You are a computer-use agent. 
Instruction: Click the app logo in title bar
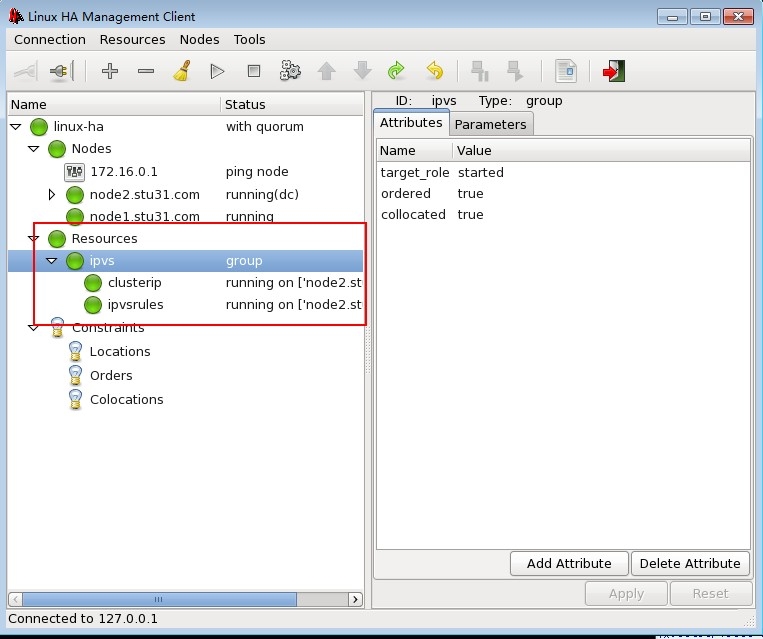[x=16, y=16]
